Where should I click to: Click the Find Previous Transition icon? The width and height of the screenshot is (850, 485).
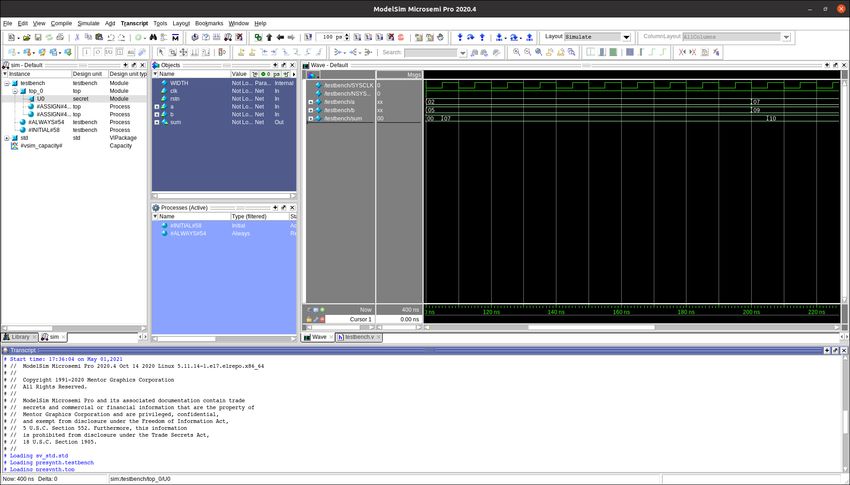tap(264, 52)
